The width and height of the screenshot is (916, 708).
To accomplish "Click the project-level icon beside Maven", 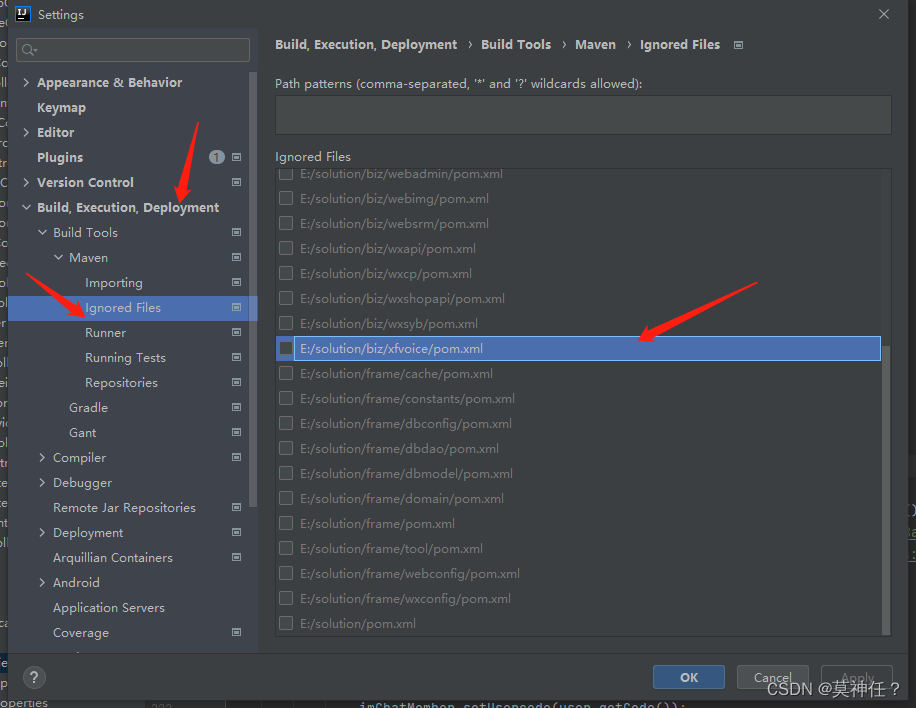I will (237, 258).
